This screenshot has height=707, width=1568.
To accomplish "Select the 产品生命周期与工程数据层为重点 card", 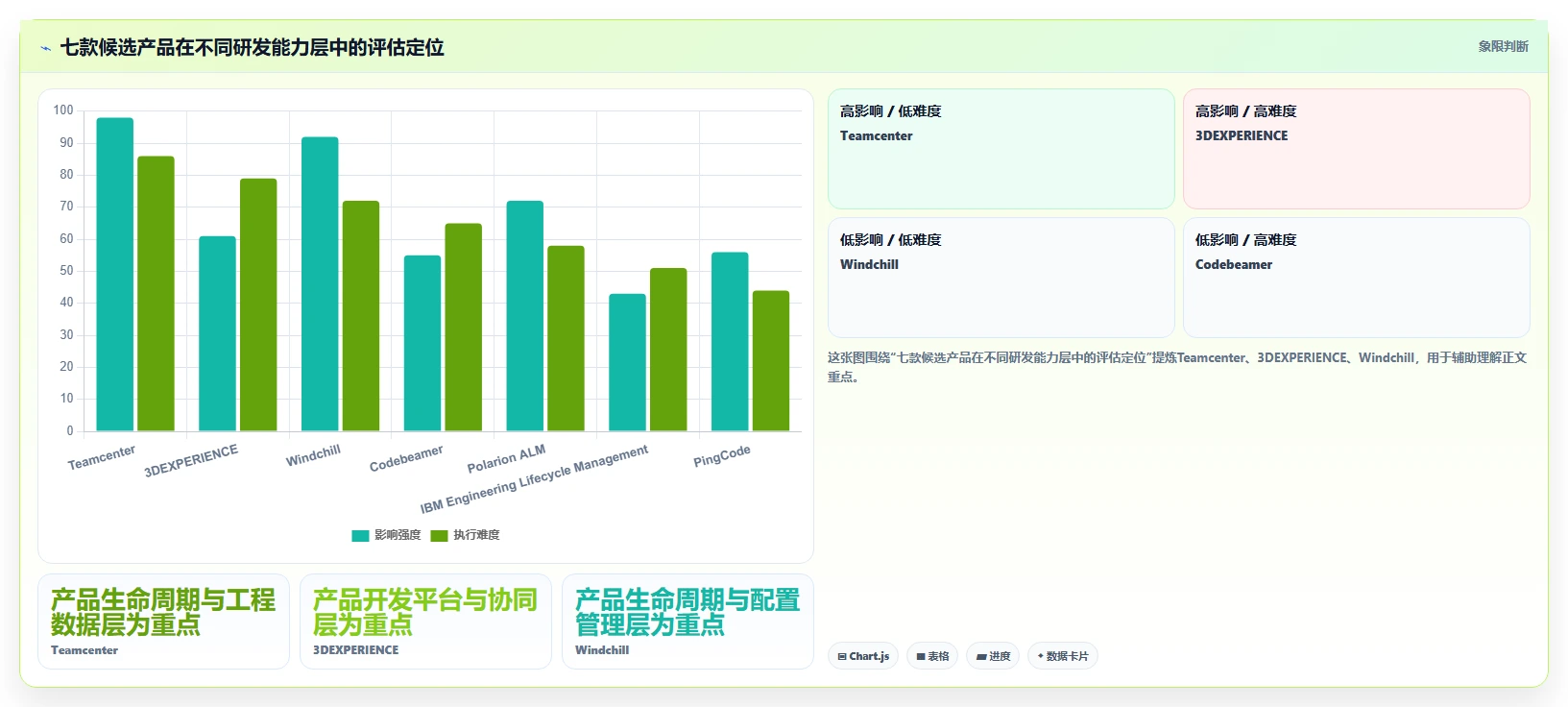I will pyautogui.click(x=163, y=622).
